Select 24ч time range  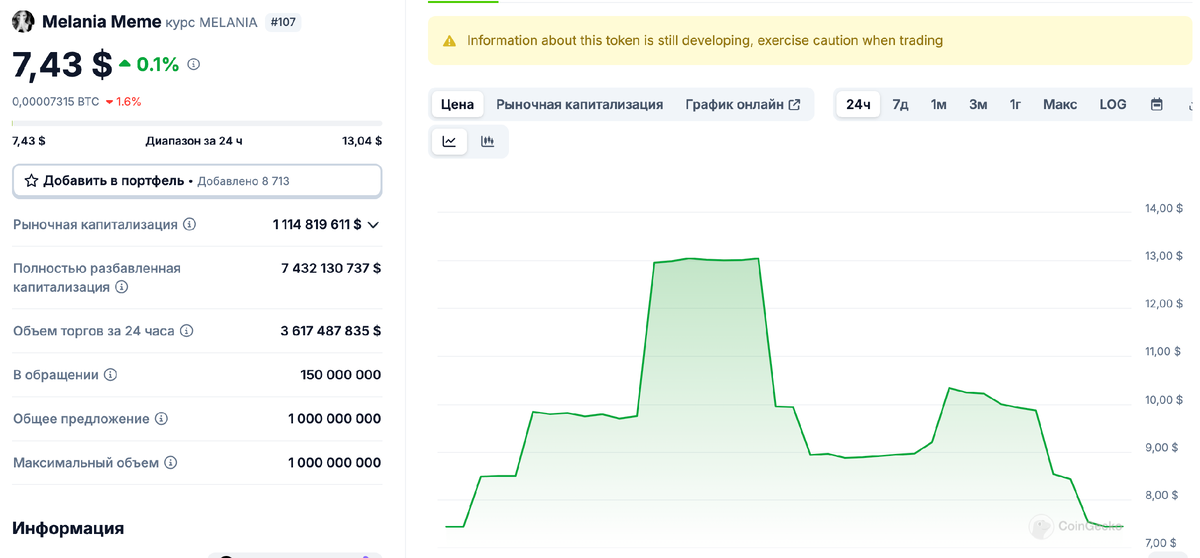(x=858, y=104)
